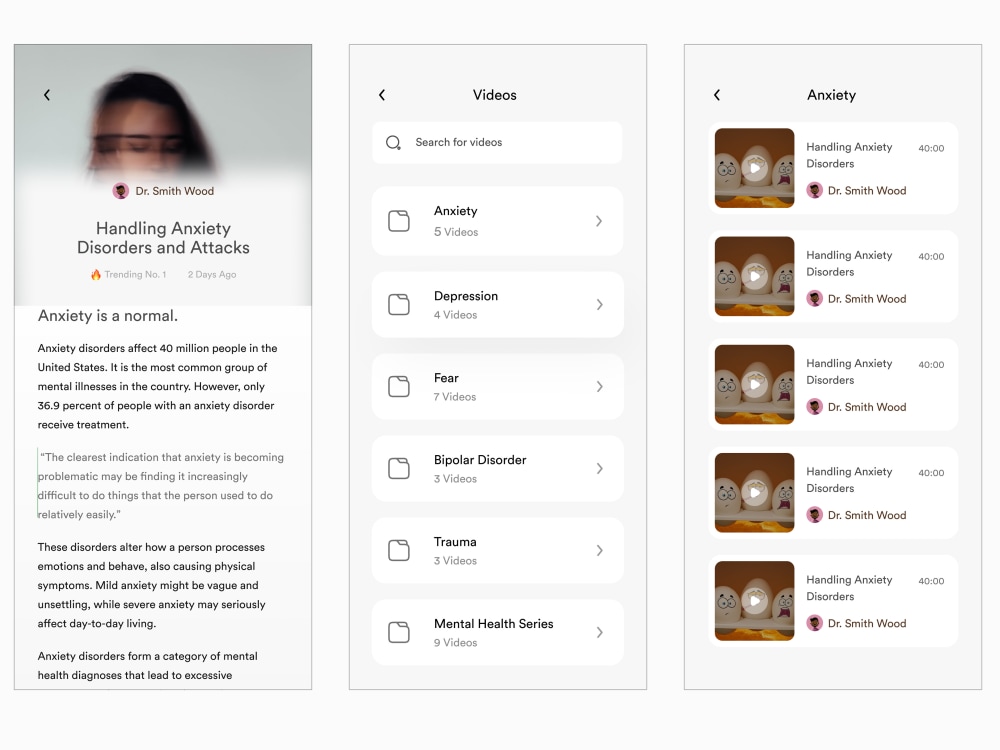
Task: Click the Bipolar Disorder folder icon
Action: (399, 468)
